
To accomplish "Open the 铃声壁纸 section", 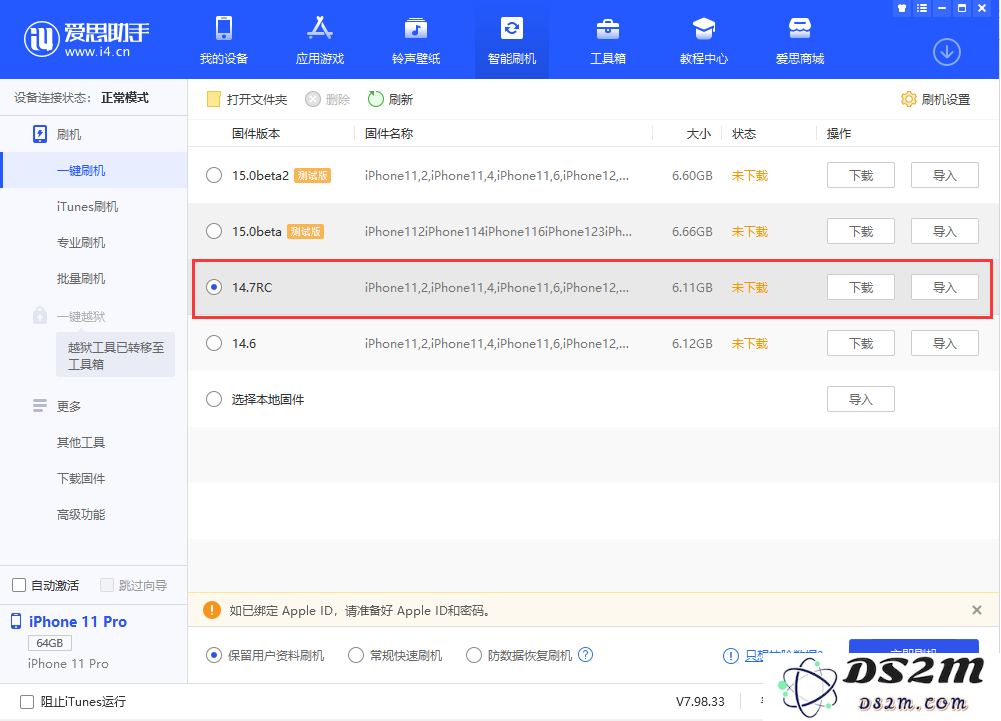I will (416, 40).
